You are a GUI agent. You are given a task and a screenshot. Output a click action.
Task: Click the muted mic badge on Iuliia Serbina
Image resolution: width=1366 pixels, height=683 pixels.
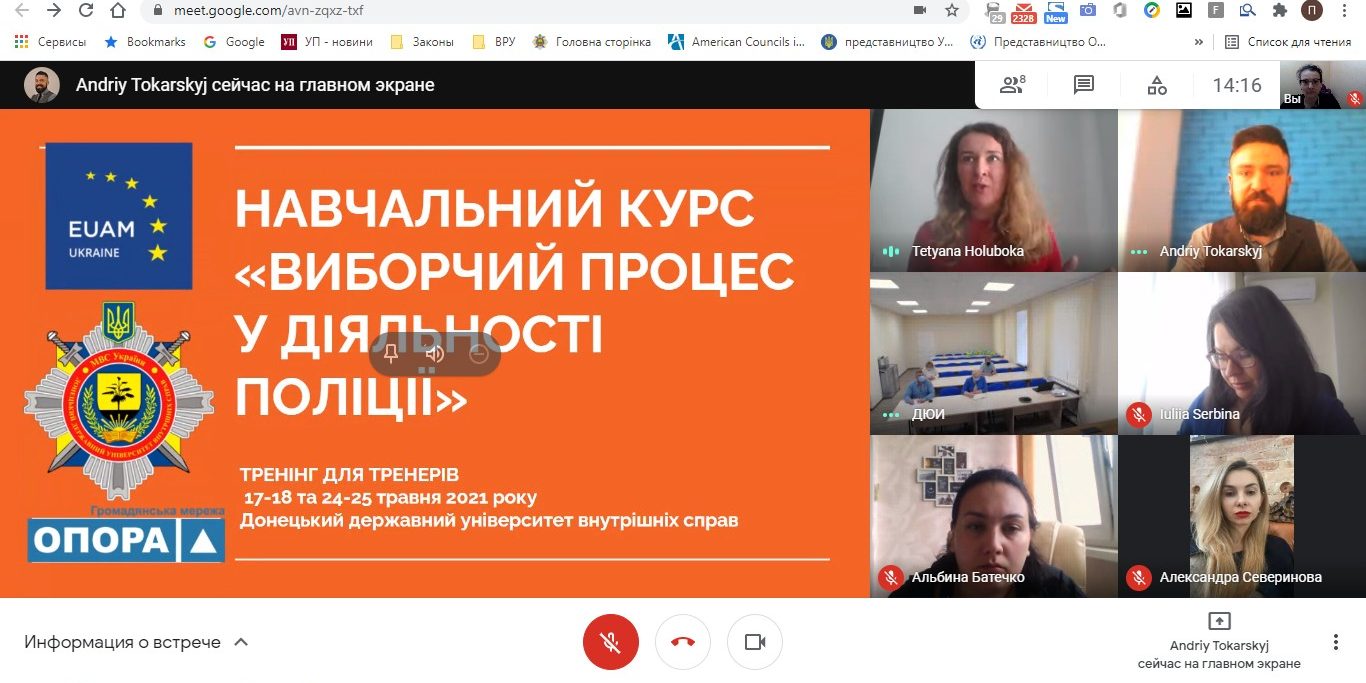[1138, 414]
